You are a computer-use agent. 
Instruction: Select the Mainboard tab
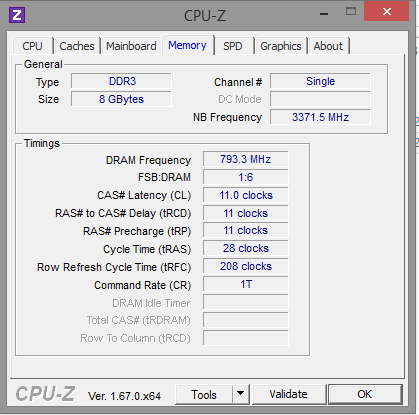pos(131,46)
